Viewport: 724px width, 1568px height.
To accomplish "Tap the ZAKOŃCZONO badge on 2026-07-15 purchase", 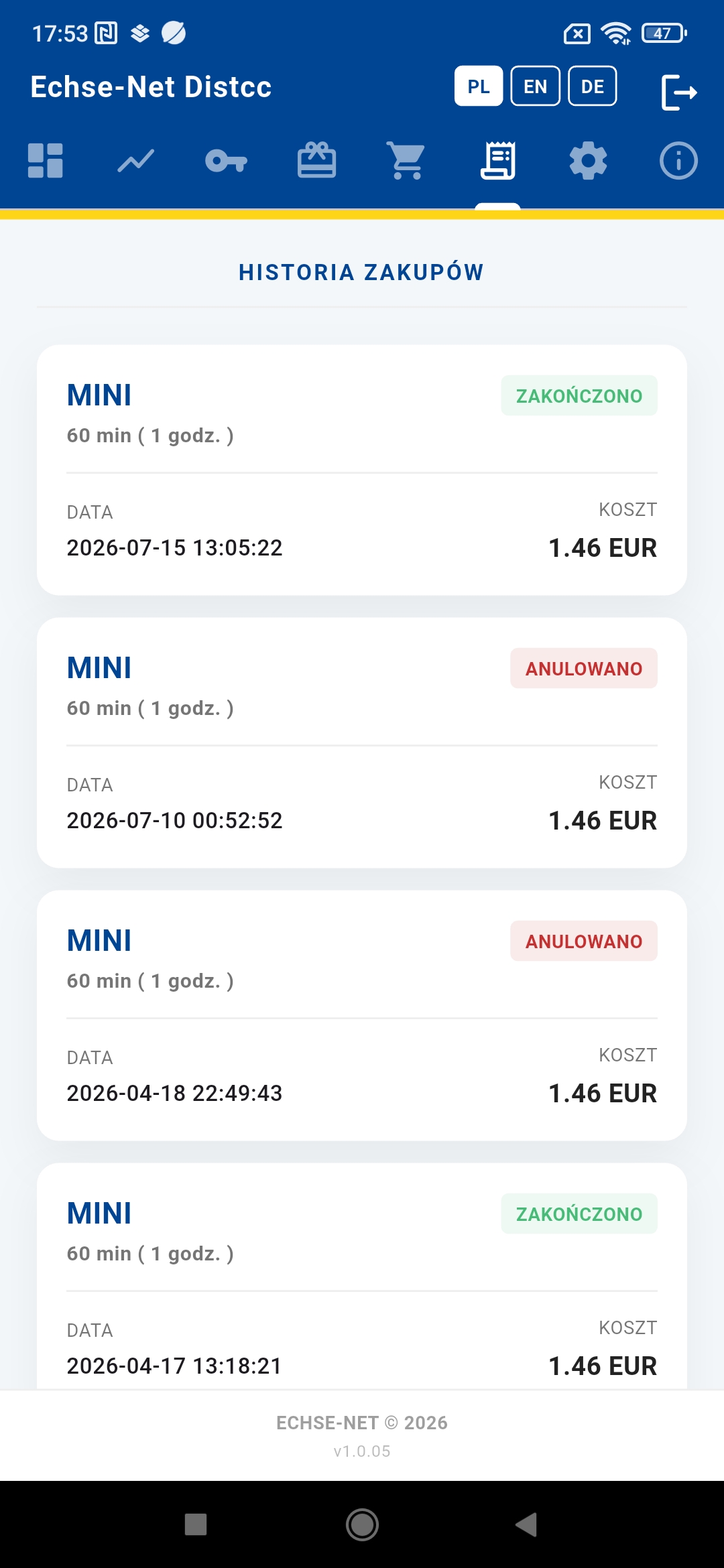I will click(x=579, y=395).
